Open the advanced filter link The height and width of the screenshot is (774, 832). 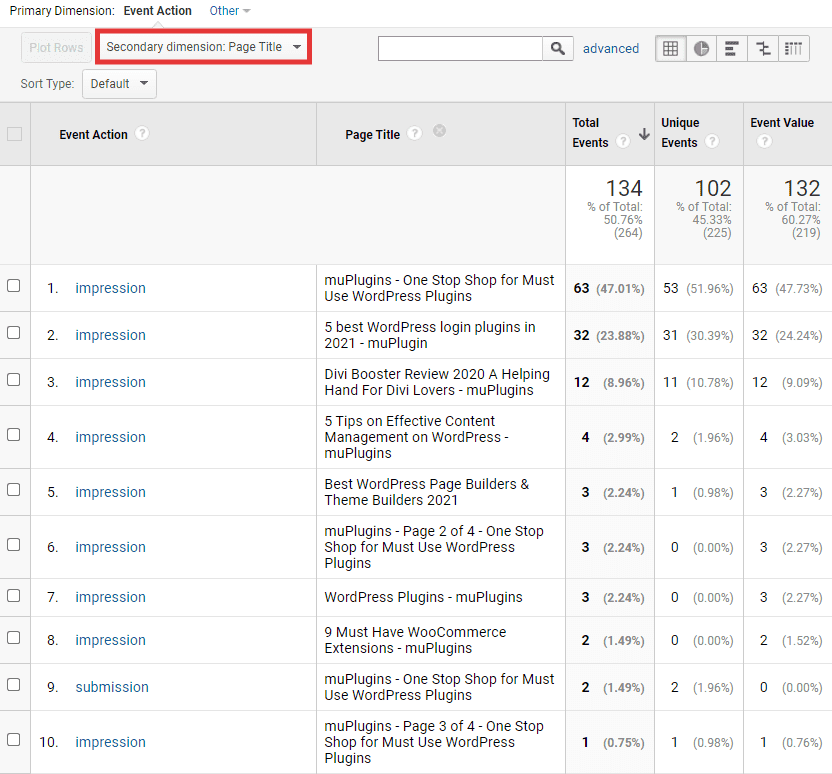[611, 49]
